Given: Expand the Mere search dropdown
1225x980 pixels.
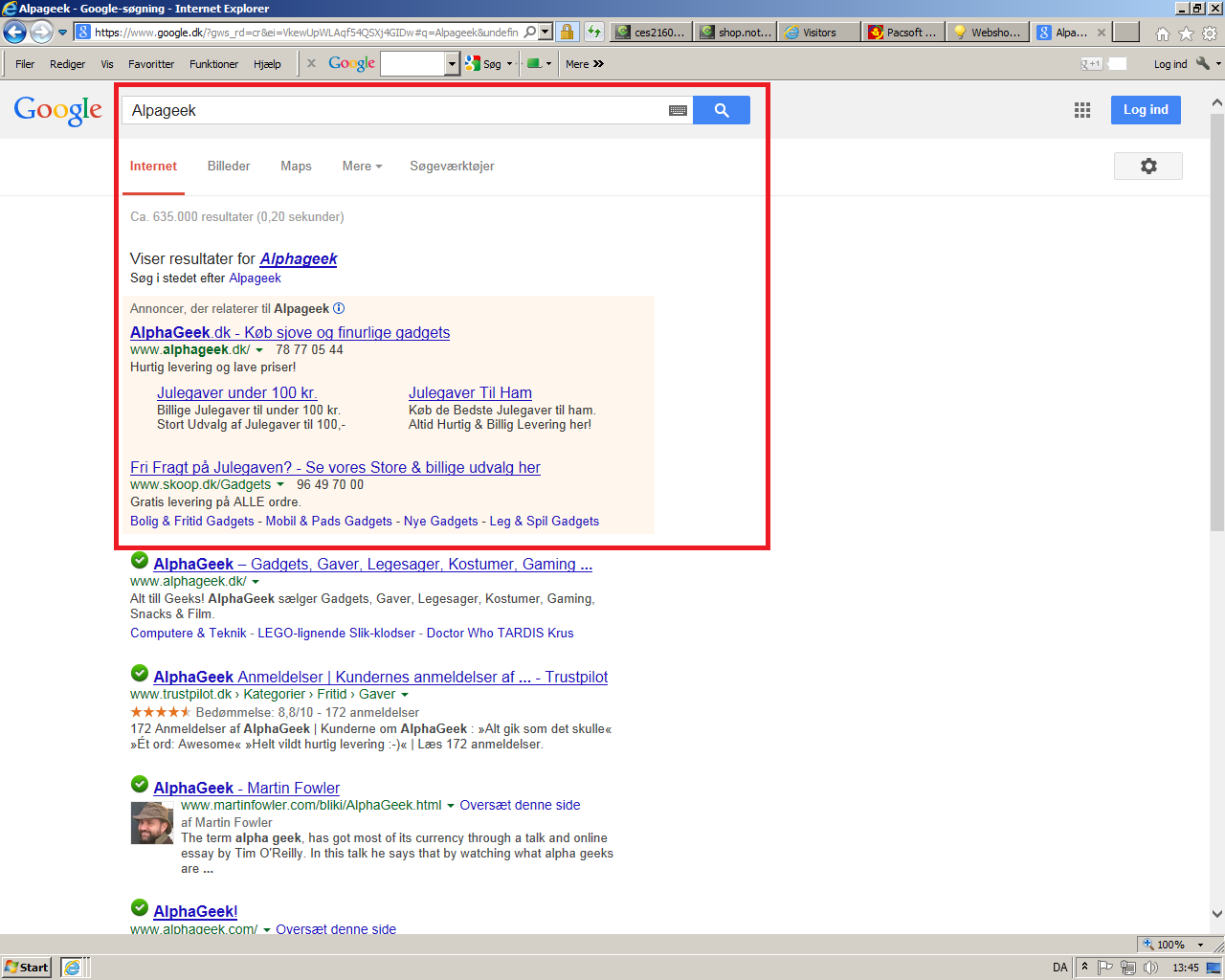Looking at the screenshot, I should click(362, 166).
